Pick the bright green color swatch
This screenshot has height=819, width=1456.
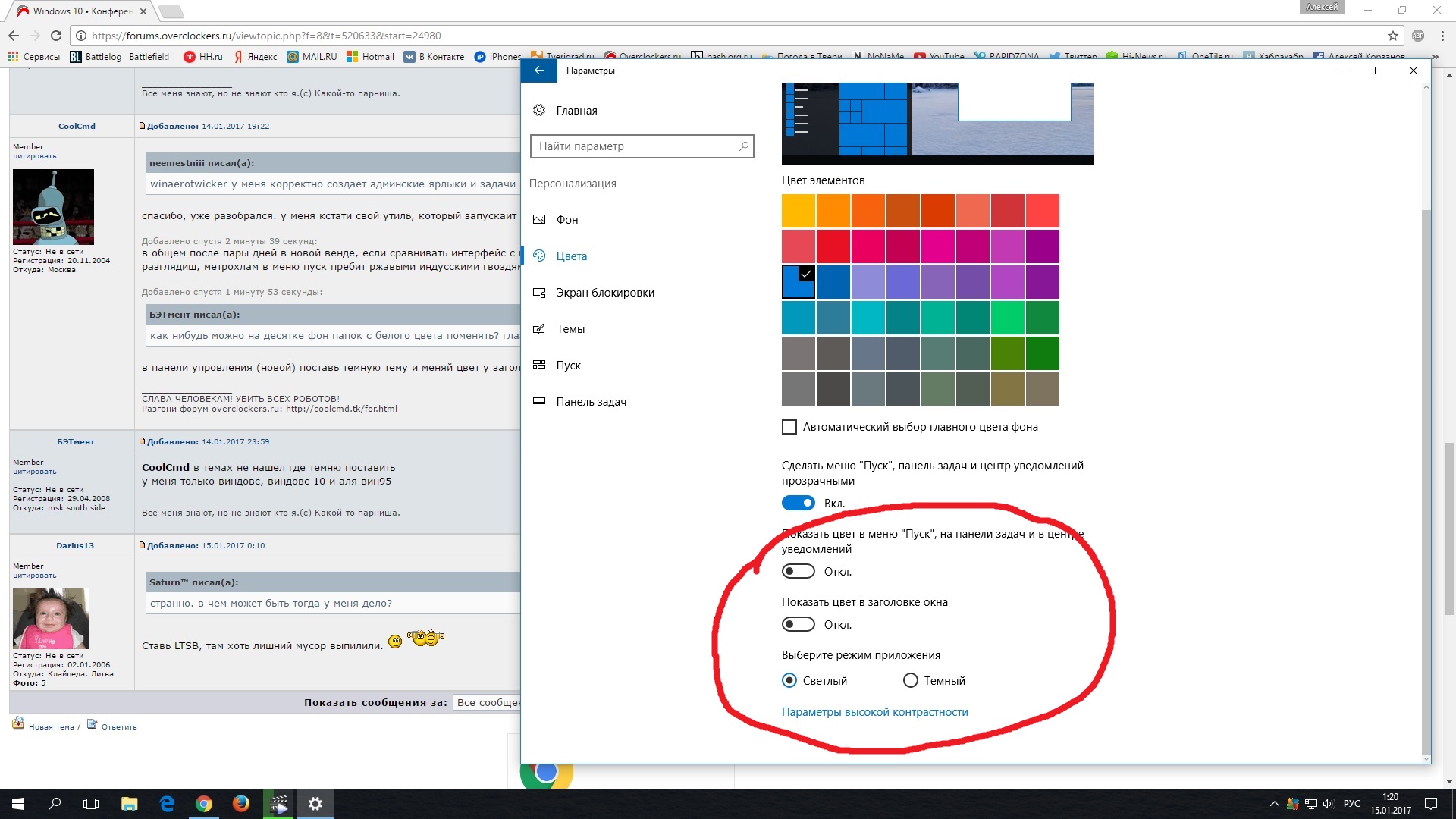1008,318
